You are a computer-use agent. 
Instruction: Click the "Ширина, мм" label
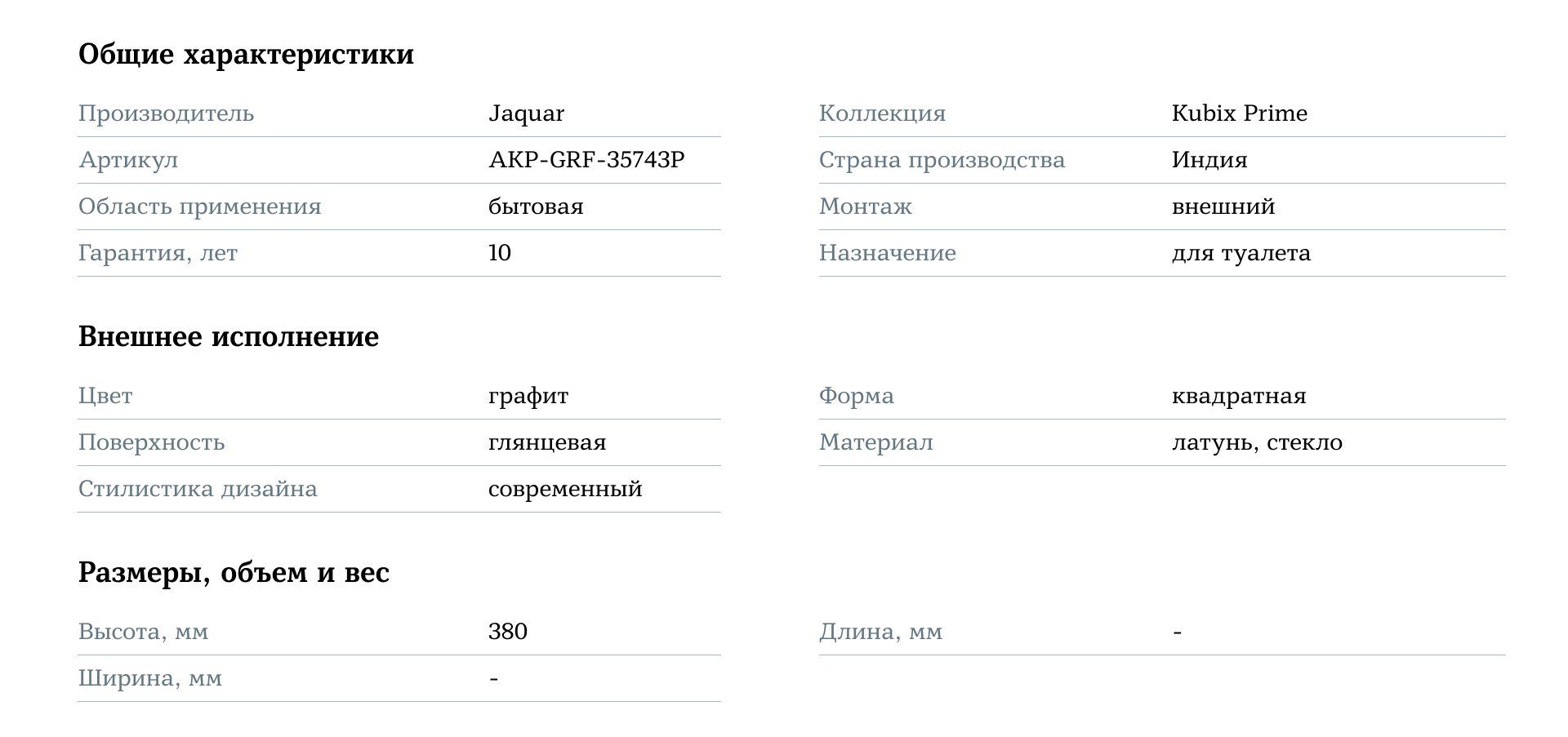149,678
